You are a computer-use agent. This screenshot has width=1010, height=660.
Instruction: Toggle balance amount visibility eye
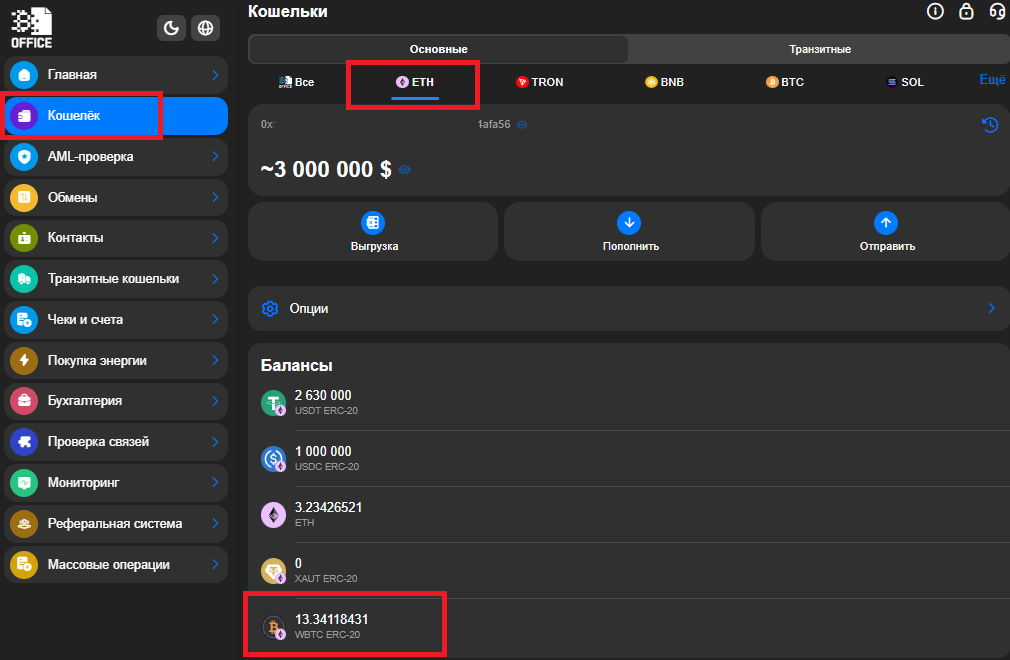(x=405, y=169)
